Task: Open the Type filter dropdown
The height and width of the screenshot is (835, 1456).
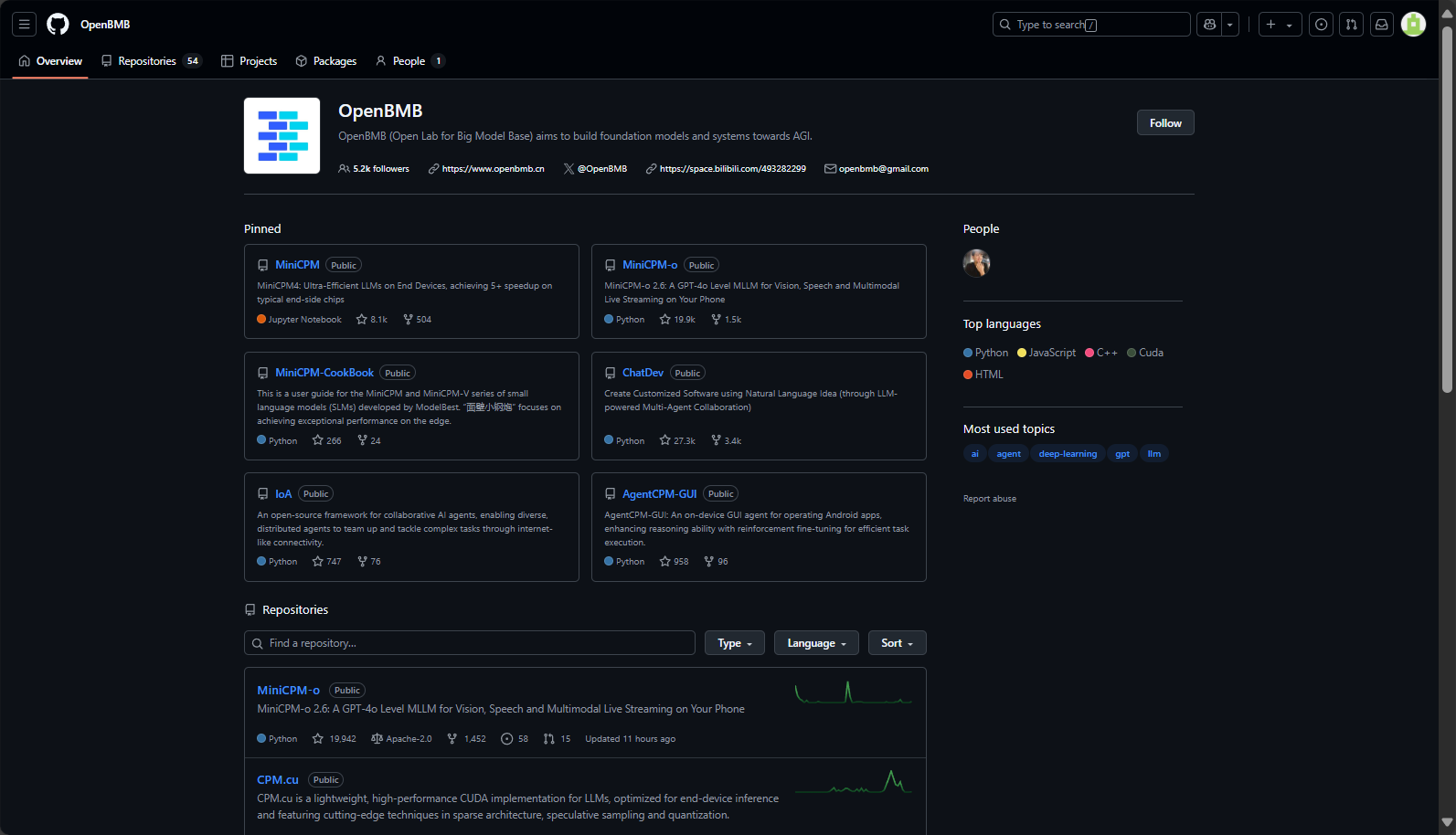Action: coord(735,643)
